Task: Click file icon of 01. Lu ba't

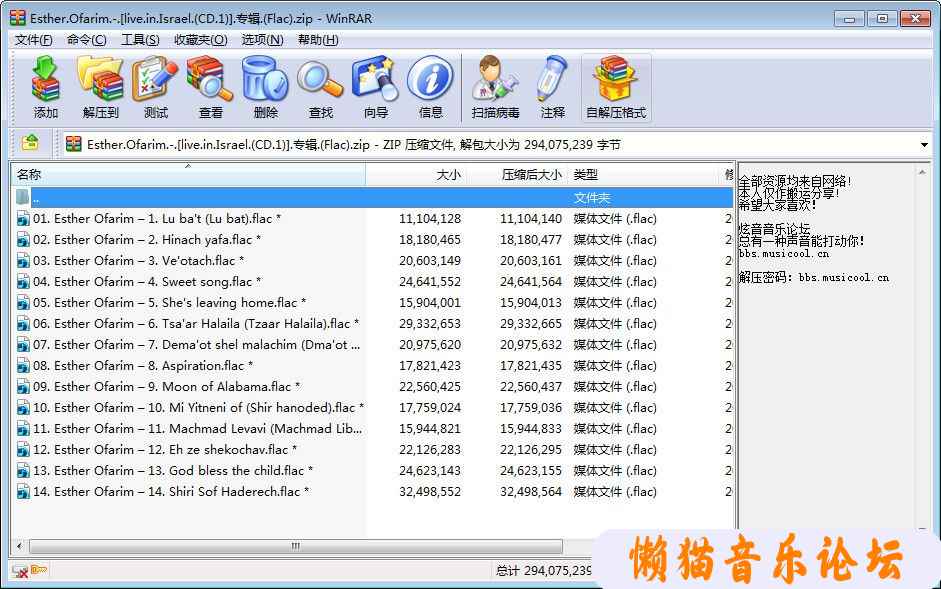Action: coord(23,219)
